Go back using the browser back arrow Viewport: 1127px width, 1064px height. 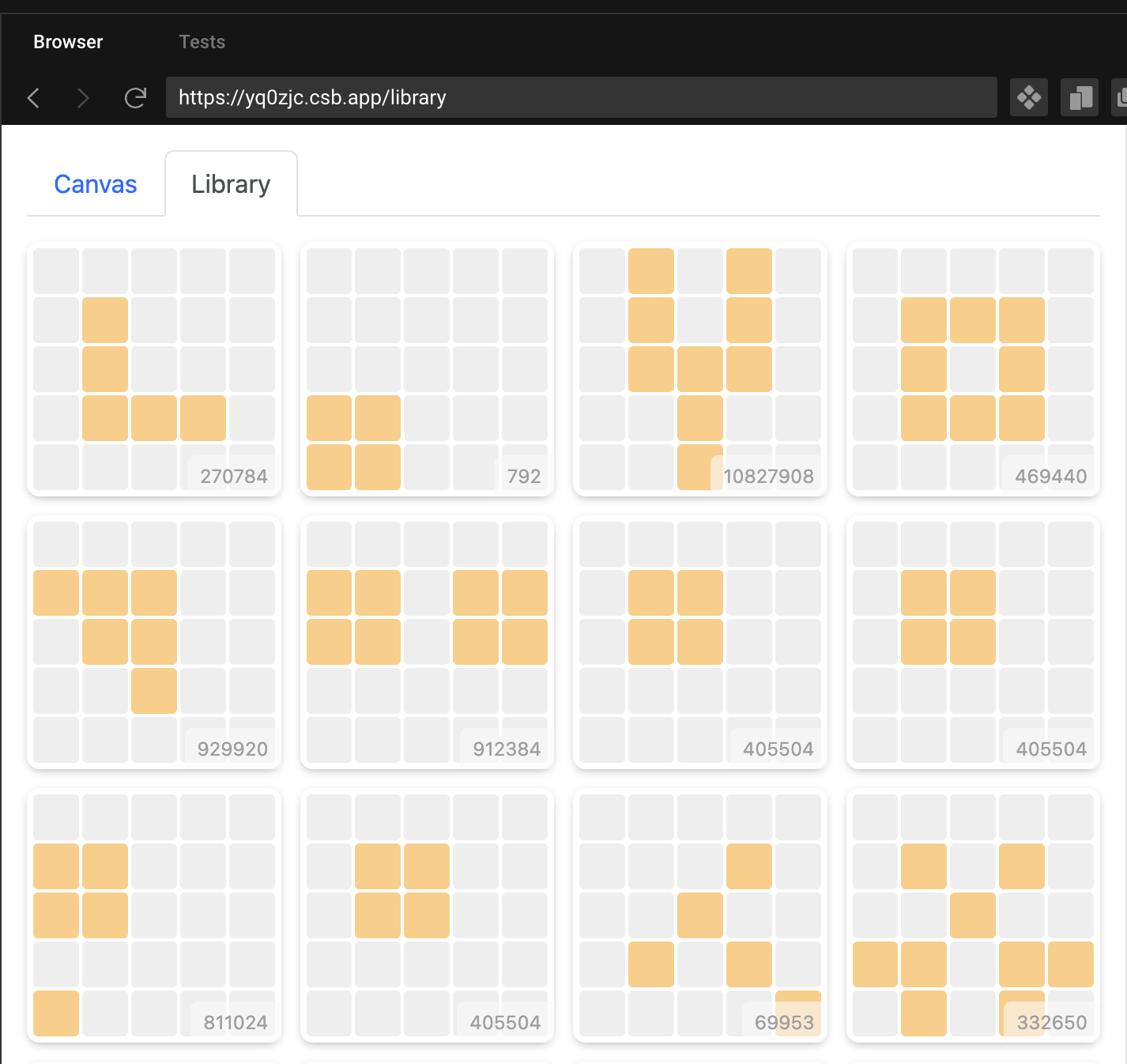[34, 98]
